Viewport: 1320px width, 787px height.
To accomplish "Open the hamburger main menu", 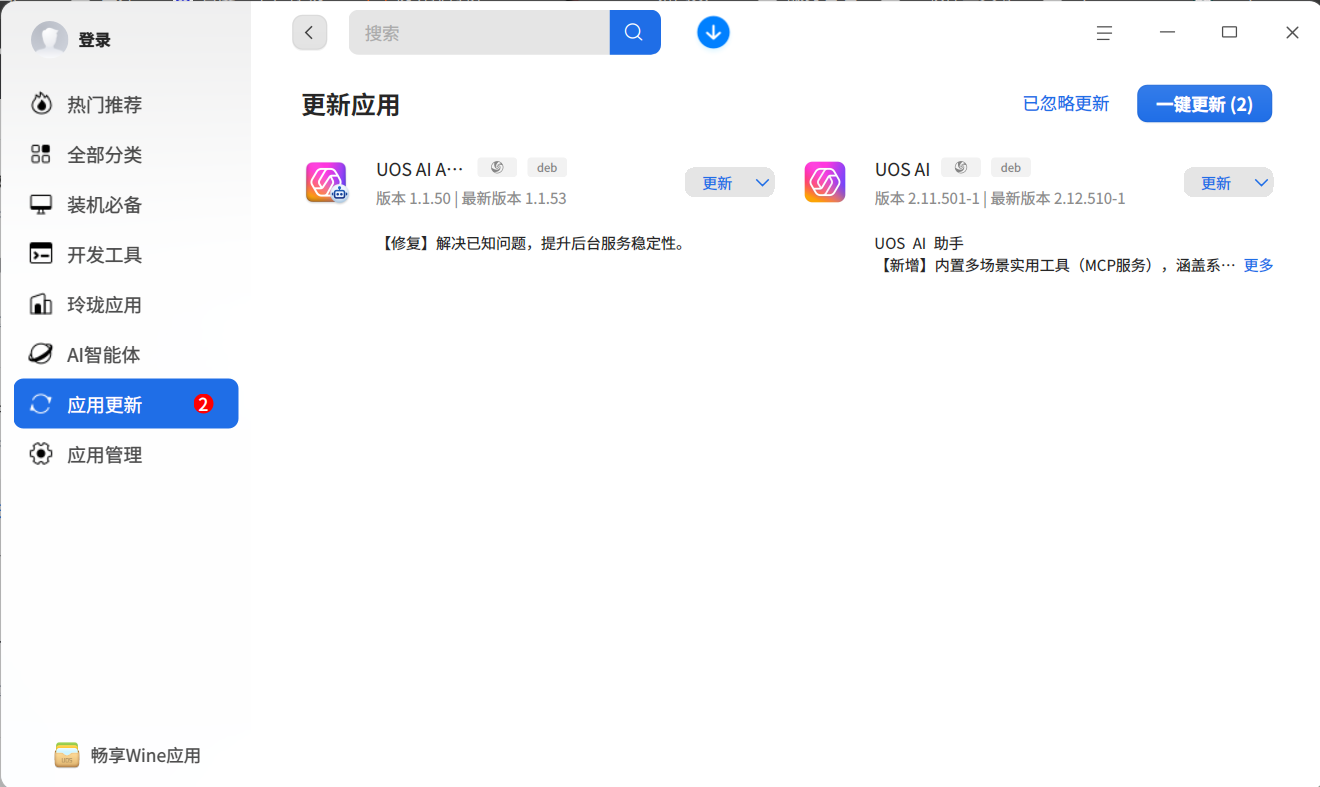I will click(1104, 33).
